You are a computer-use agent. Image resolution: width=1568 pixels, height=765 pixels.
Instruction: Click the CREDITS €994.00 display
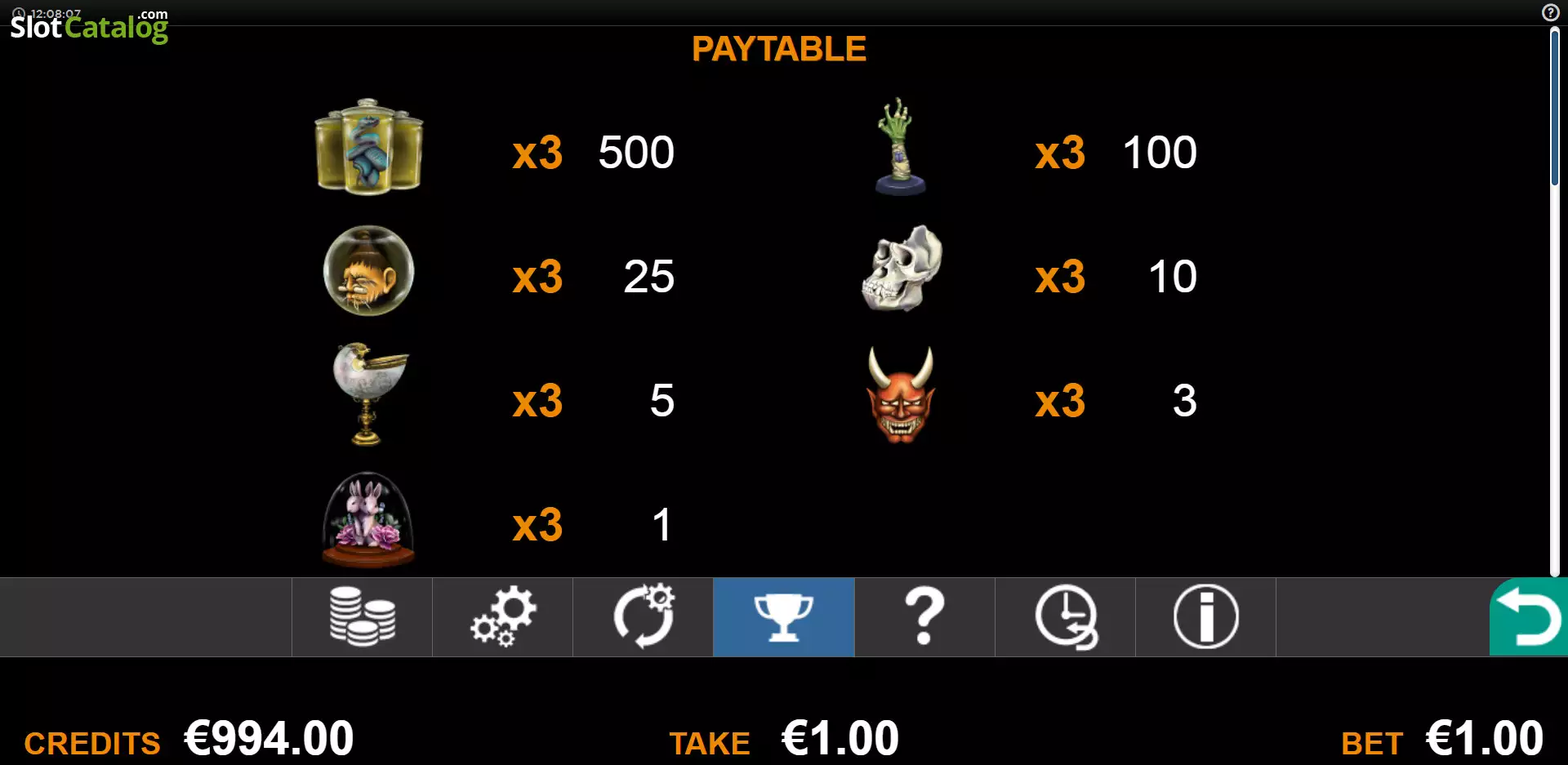[x=189, y=739]
